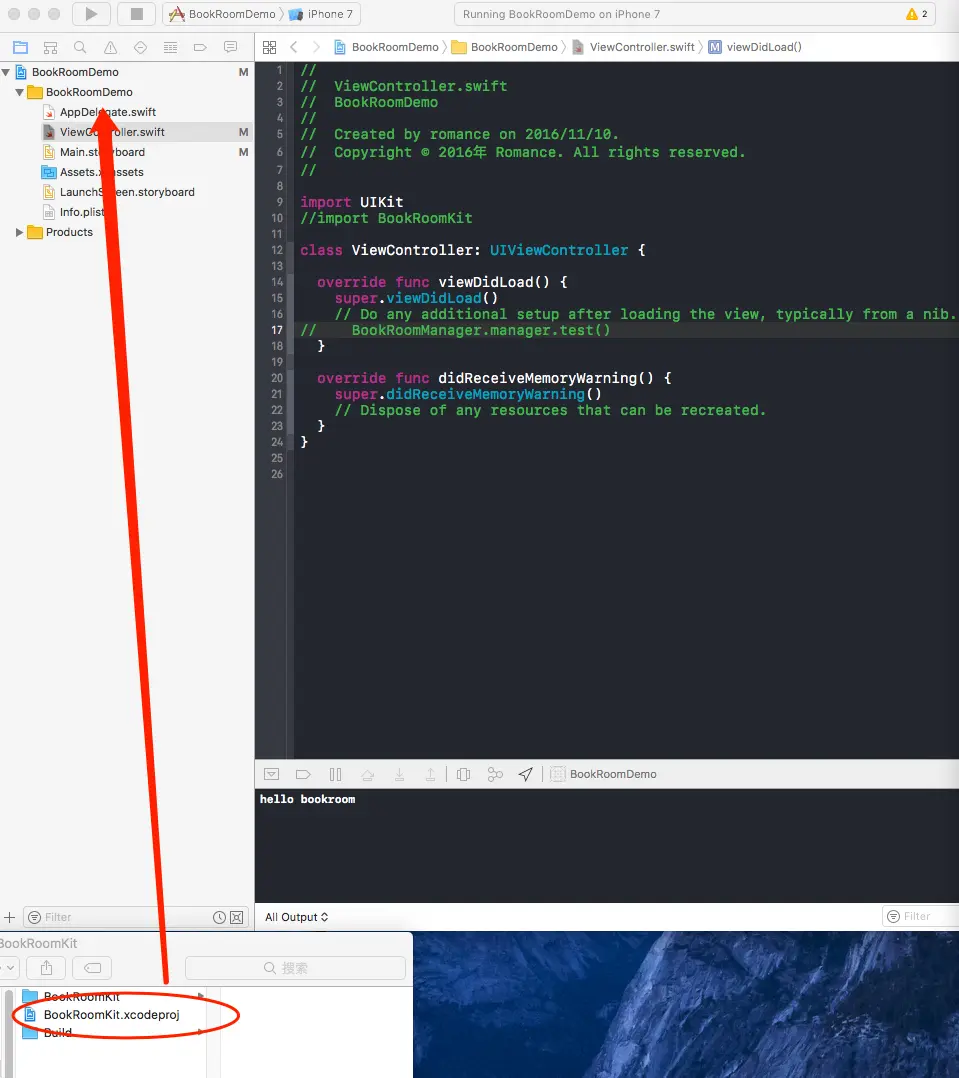The width and height of the screenshot is (959, 1078).
Task: Click 'import UIKit' on line 9
Action: (x=351, y=202)
